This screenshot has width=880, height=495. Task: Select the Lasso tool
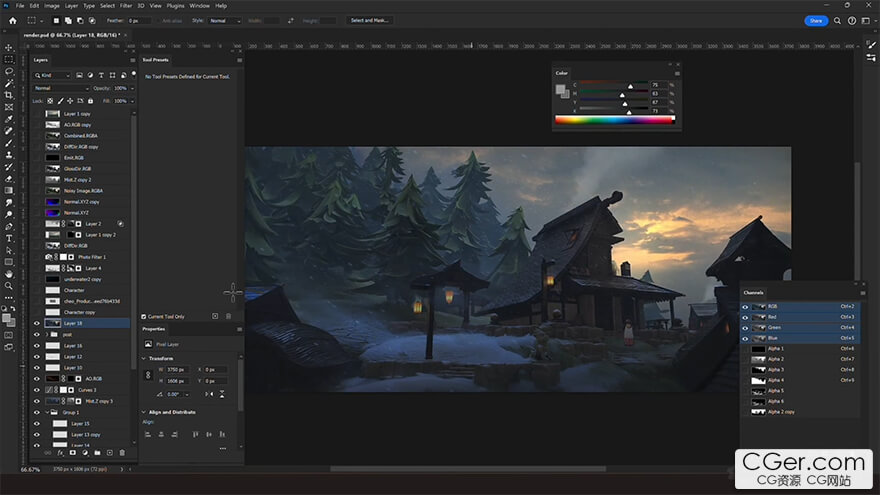(8, 71)
